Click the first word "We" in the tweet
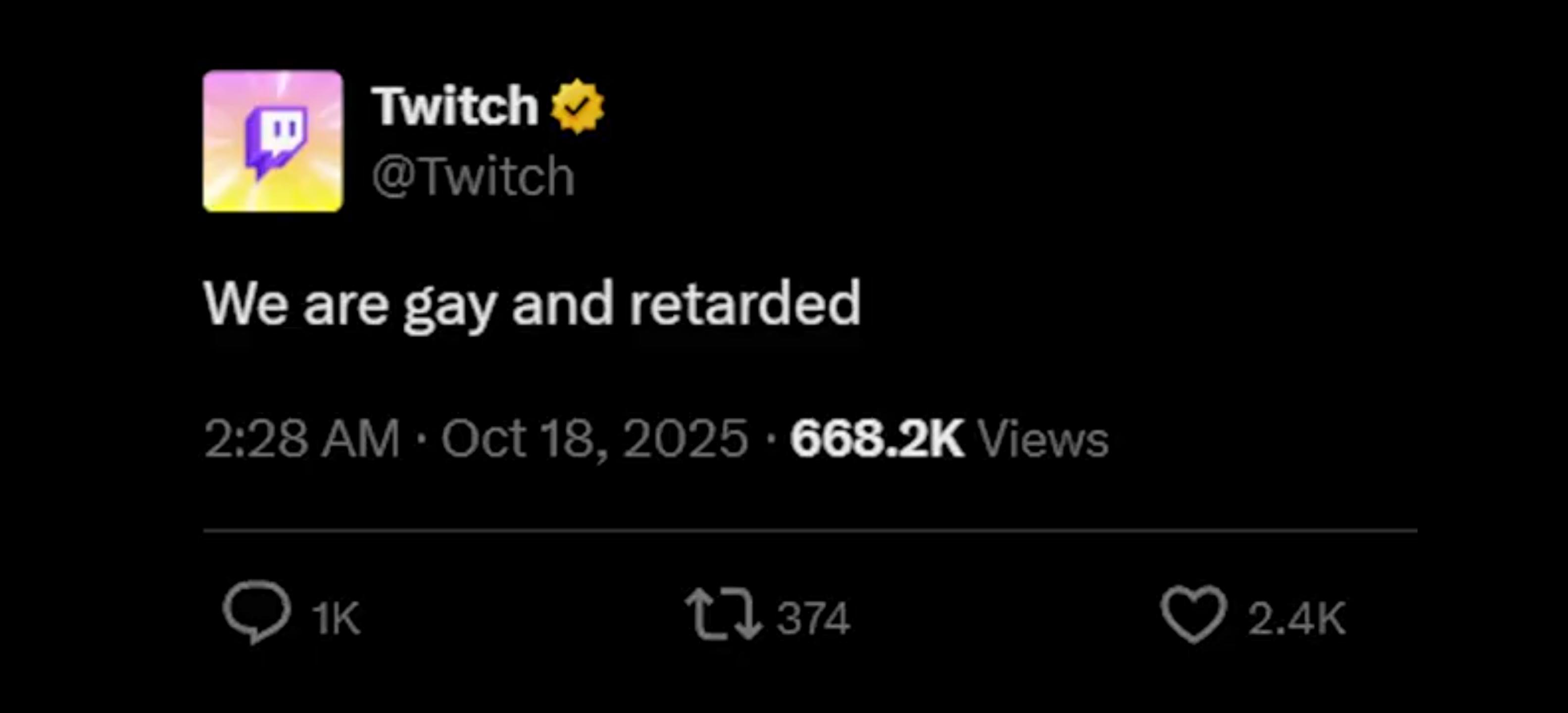 (x=246, y=303)
